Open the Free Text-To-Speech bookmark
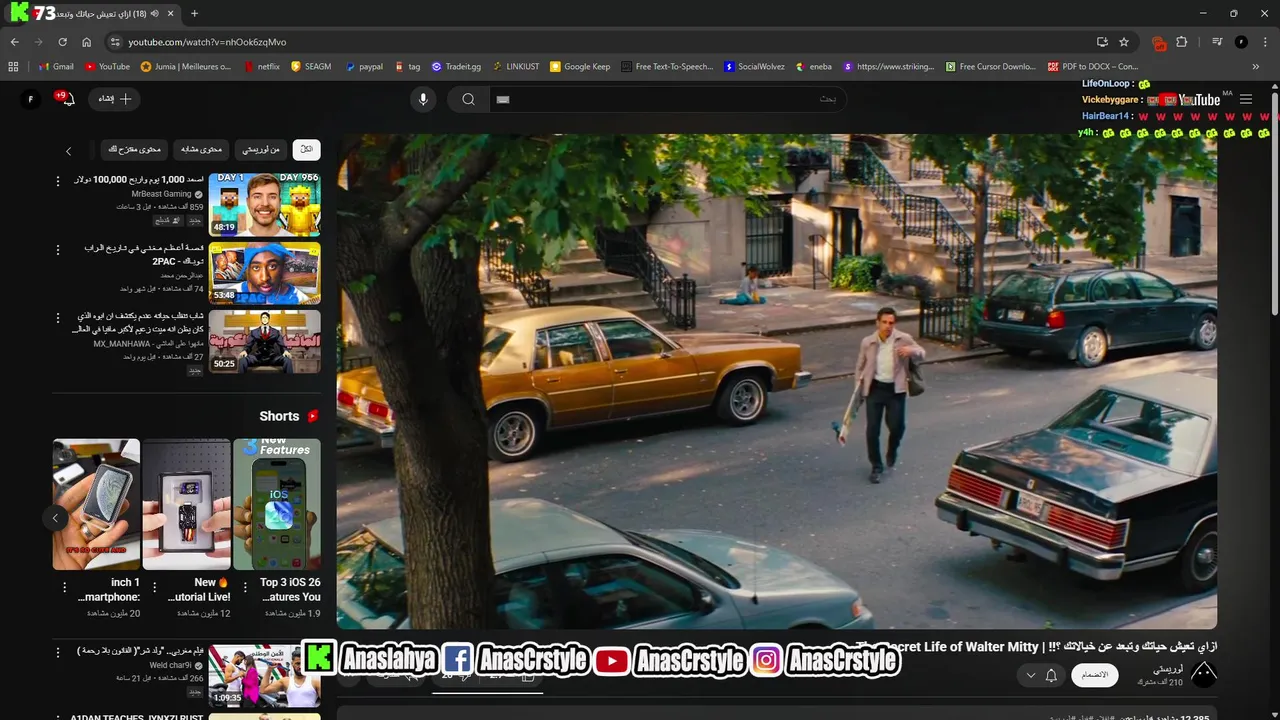Viewport: 1280px width, 720px height. pyautogui.click(x=667, y=67)
